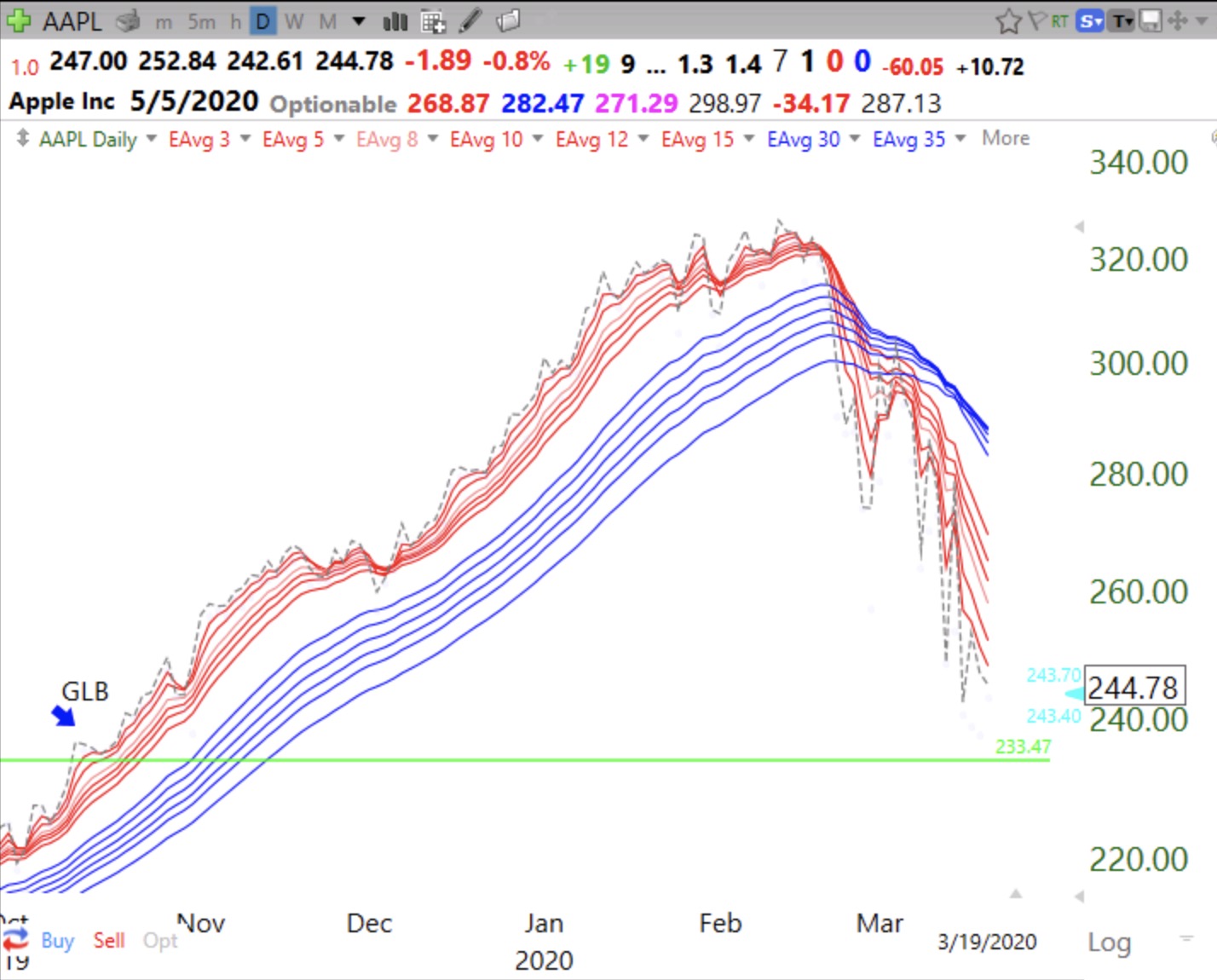Open the blue S dropdown
Image resolution: width=1217 pixels, height=980 pixels.
point(1090,21)
